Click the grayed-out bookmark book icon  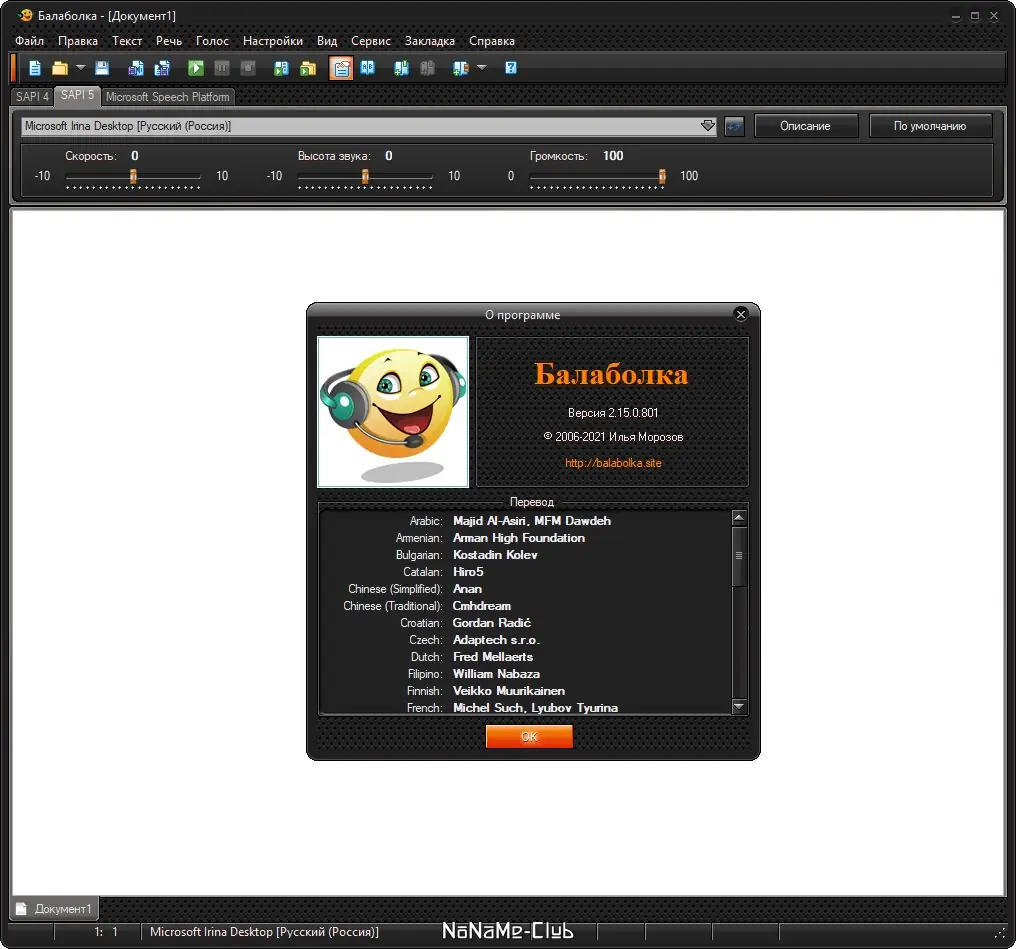[427, 68]
